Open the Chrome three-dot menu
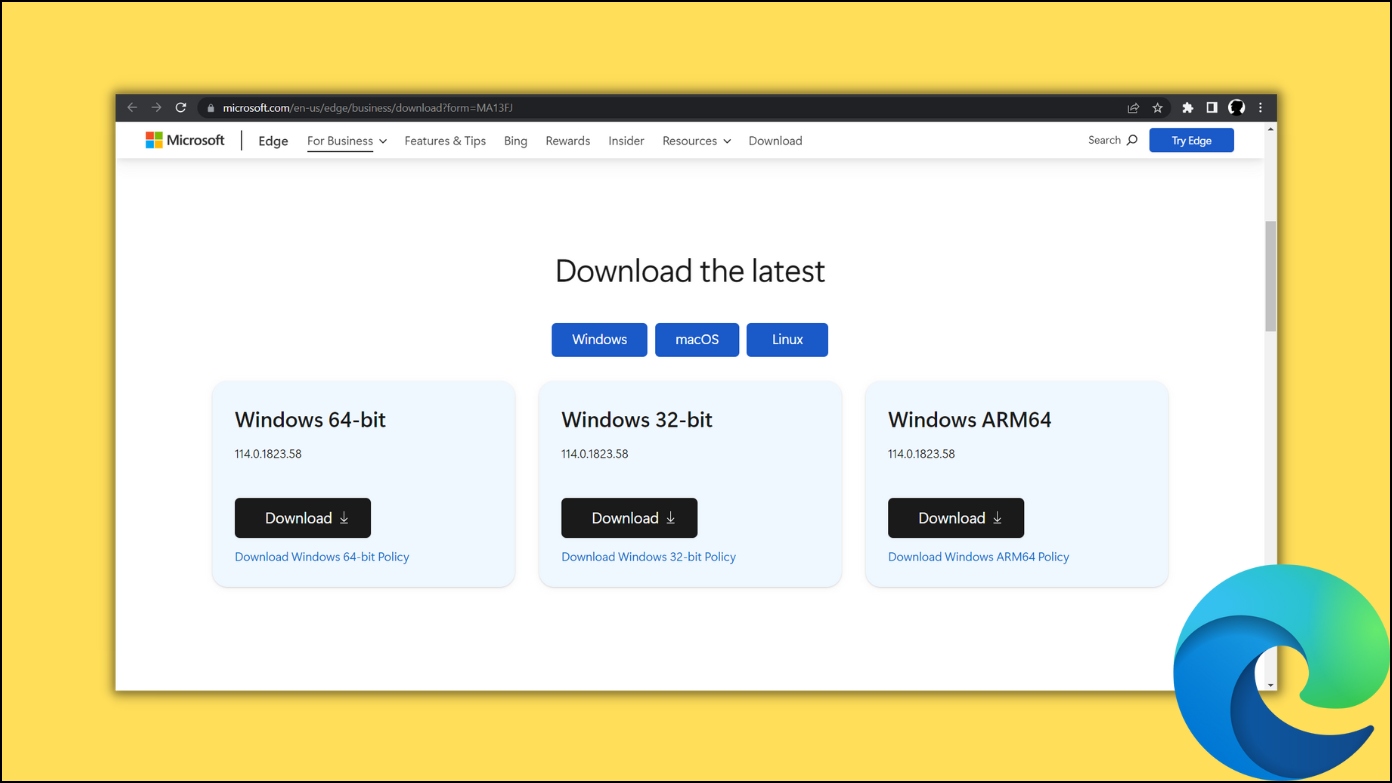 pos(1261,108)
